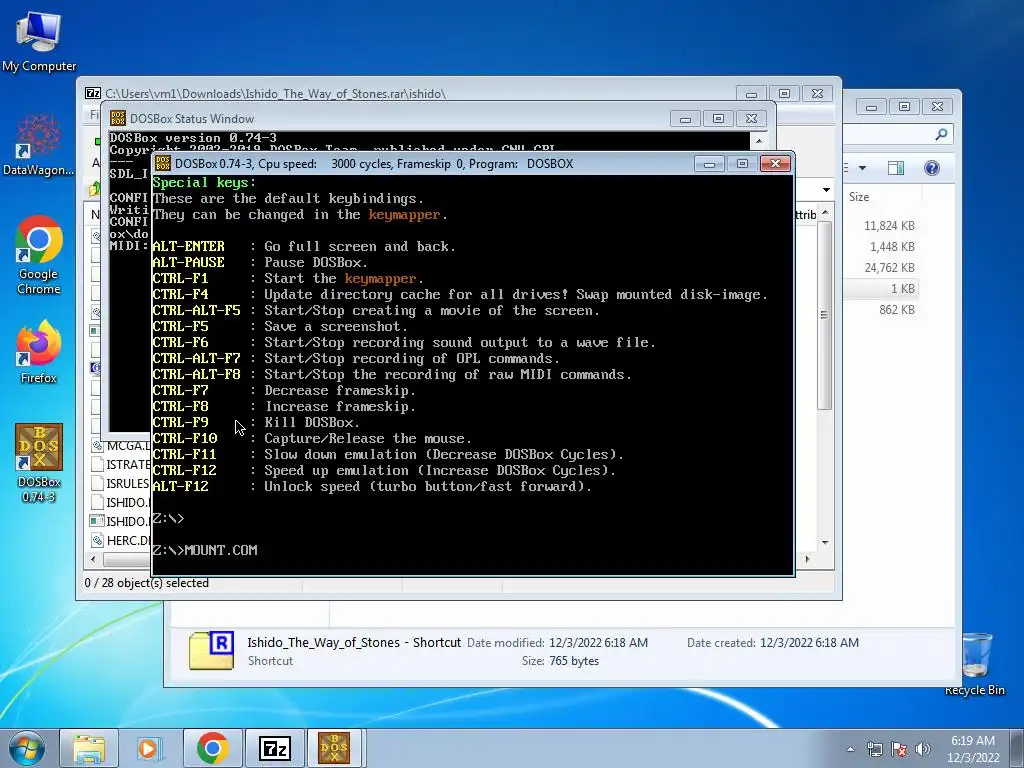
Task: Open the Action Center flag icon
Action: [899, 749]
